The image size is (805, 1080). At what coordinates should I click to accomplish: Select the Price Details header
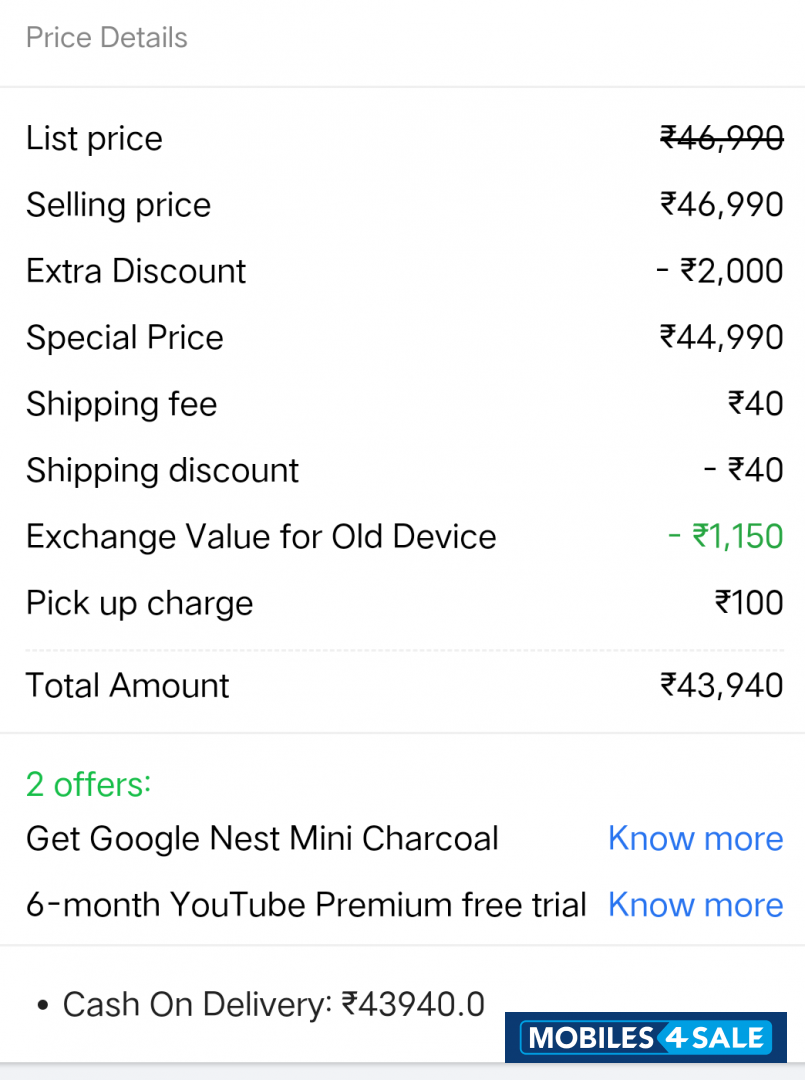107,38
